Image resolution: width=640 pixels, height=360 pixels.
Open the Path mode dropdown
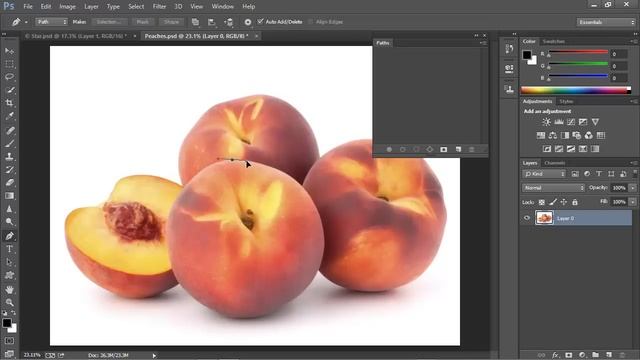51,22
